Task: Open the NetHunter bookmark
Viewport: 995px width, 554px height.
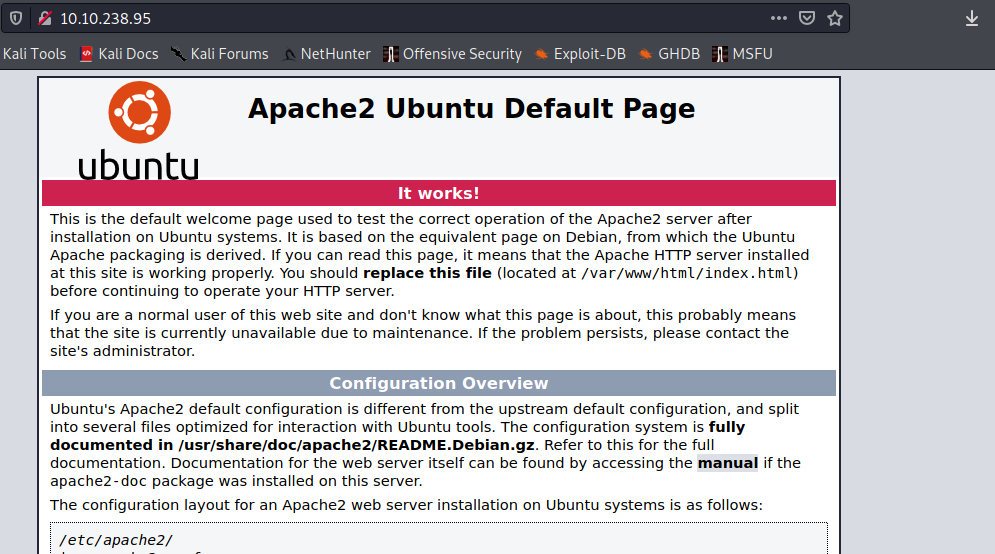Action: pos(326,54)
